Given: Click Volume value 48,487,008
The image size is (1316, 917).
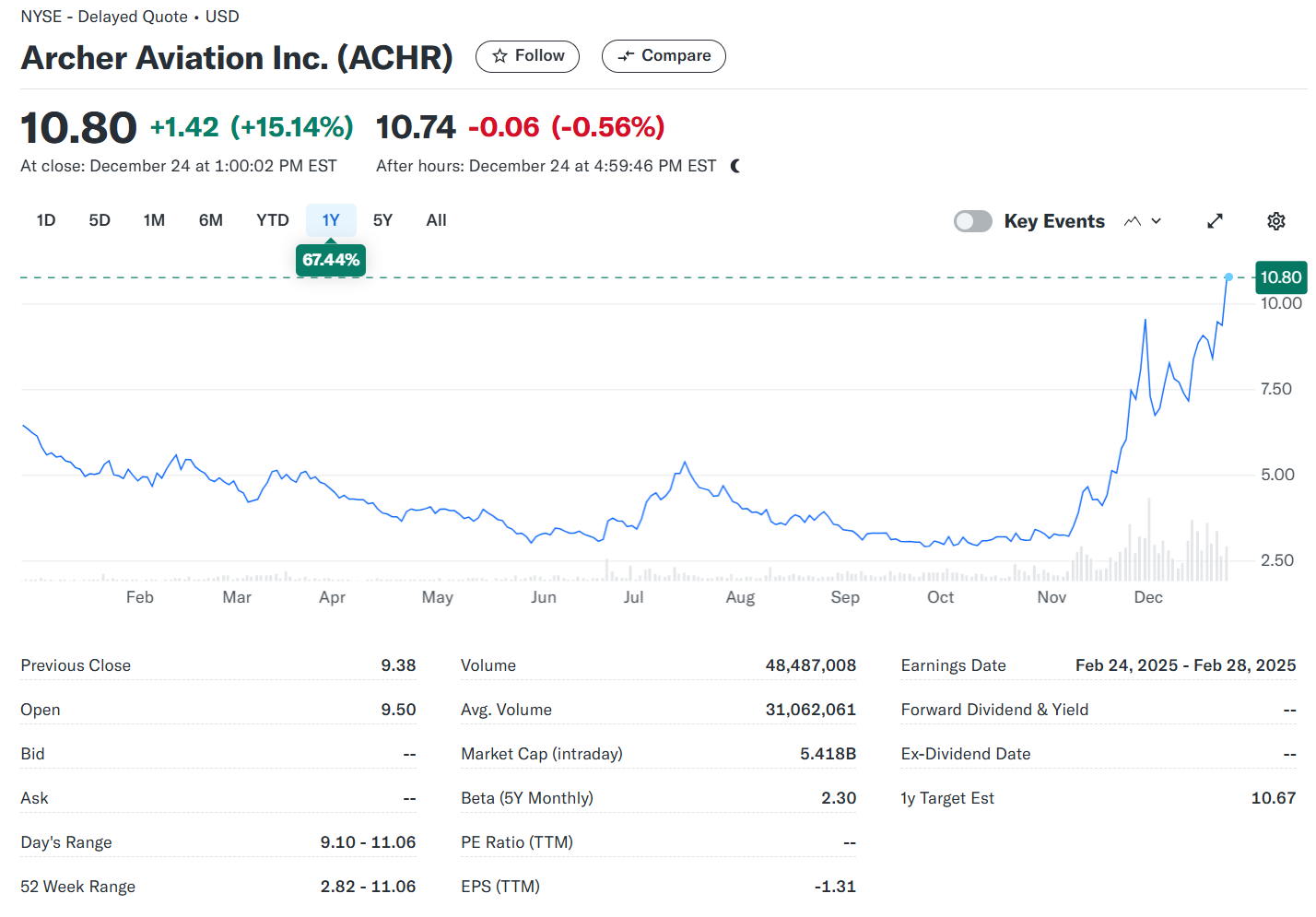Looking at the screenshot, I should pyautogui.click(x=810, y=665).
